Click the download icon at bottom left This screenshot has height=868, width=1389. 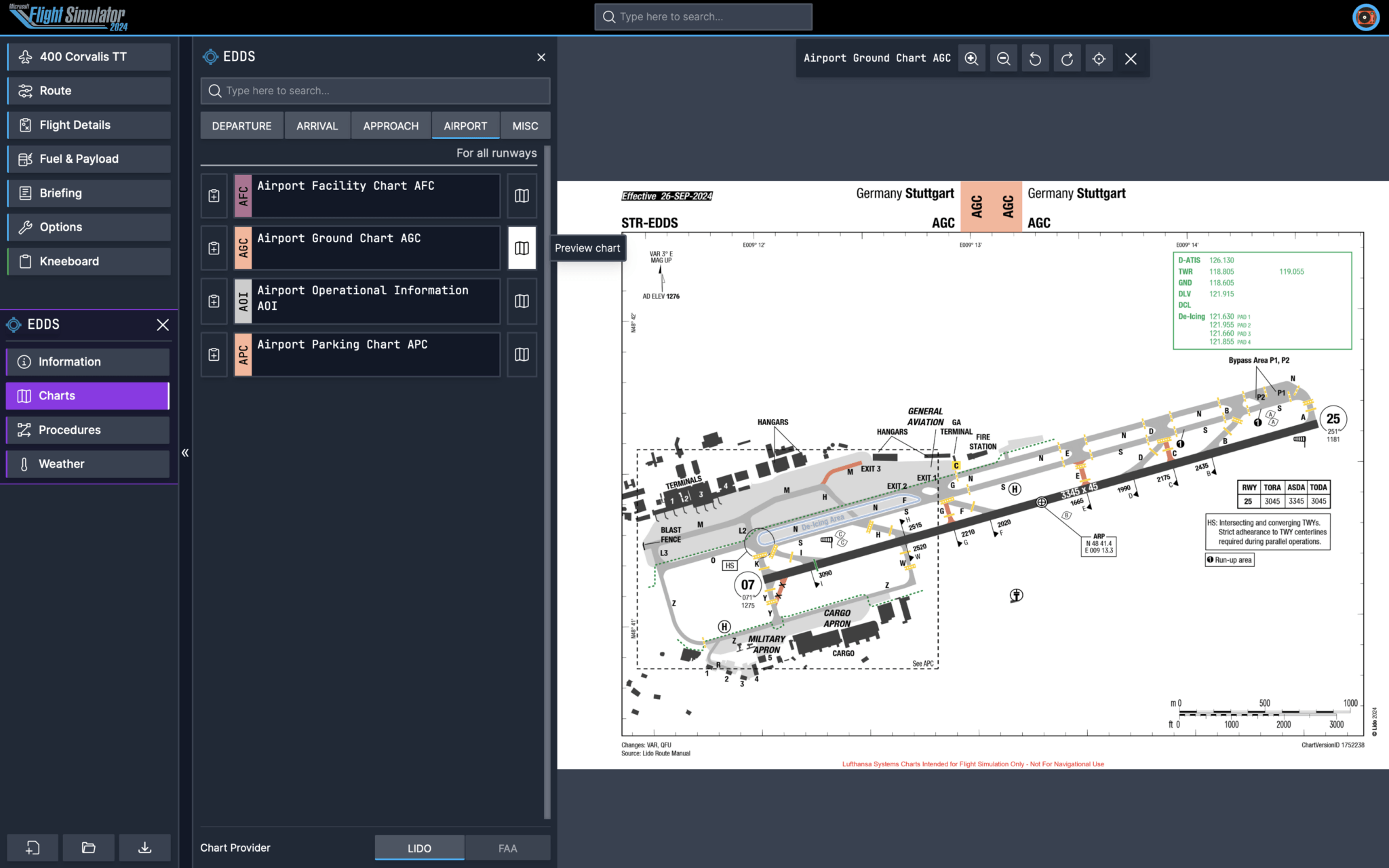coord(144,847)
